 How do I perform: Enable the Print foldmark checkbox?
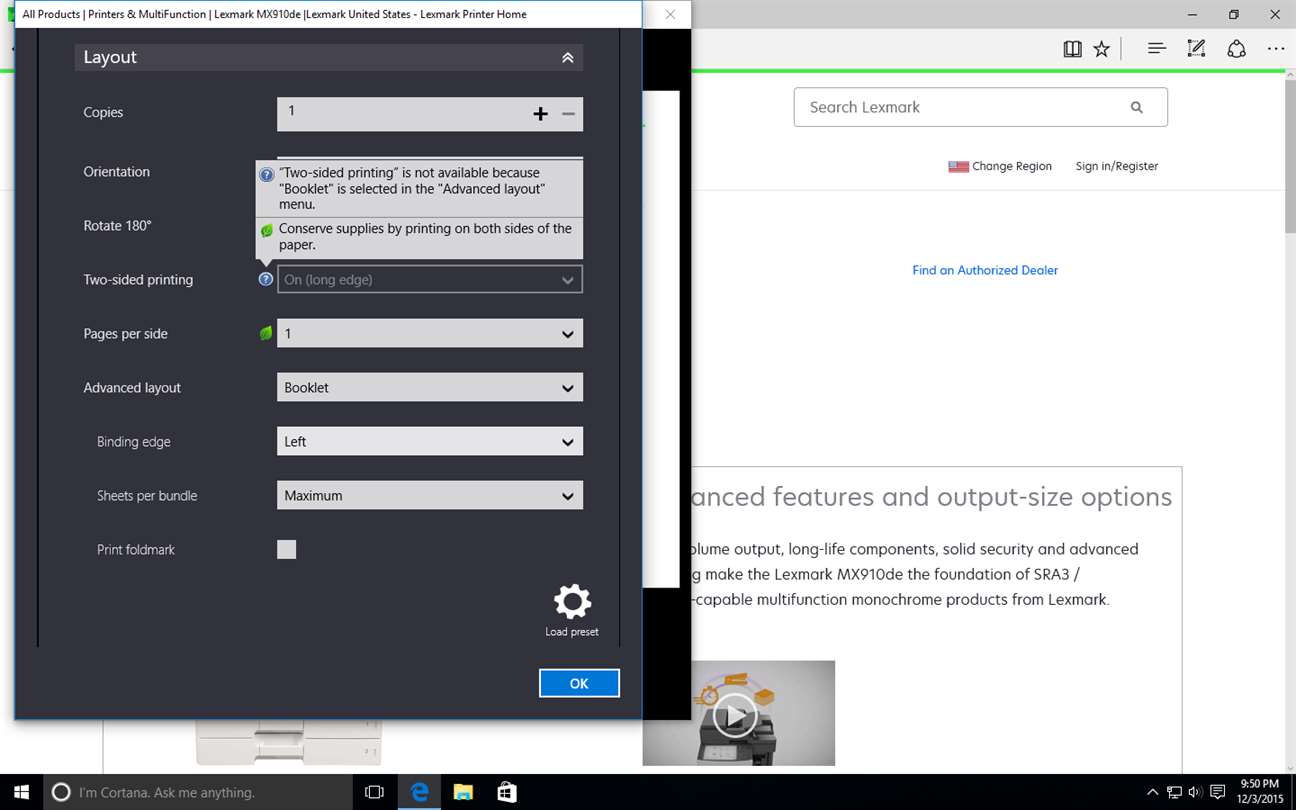[x=287, y=549]
